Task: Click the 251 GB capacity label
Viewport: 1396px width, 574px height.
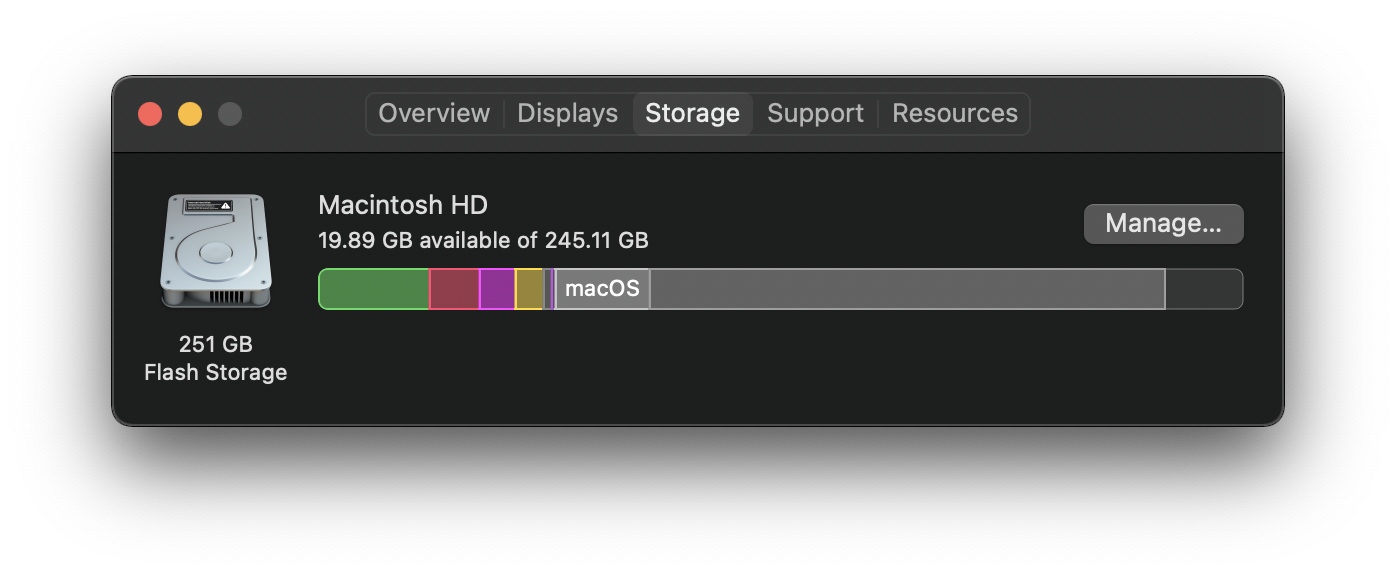Action: (x=215, y=344)
